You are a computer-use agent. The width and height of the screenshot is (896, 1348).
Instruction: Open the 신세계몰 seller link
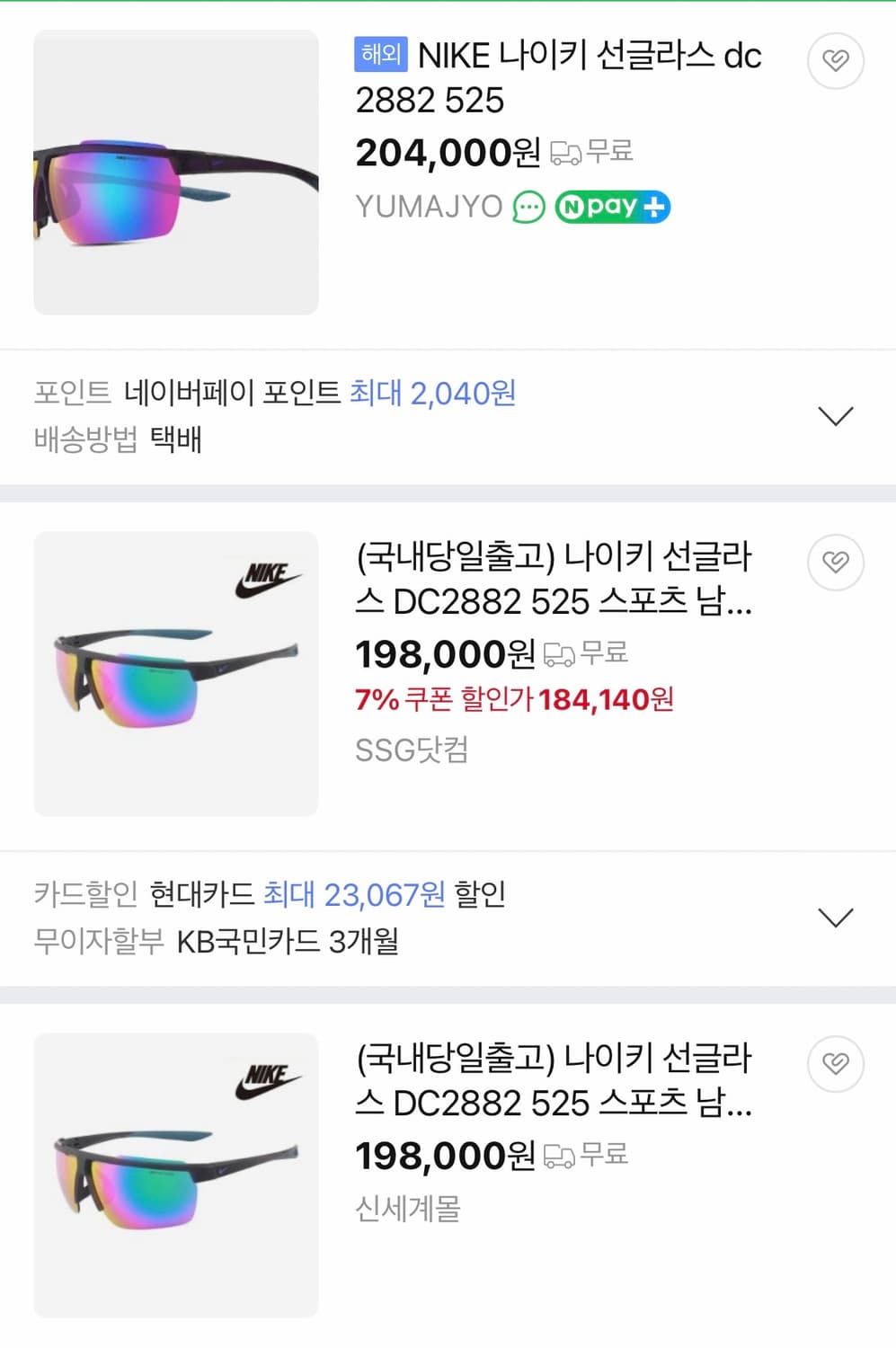[407, 1209]
